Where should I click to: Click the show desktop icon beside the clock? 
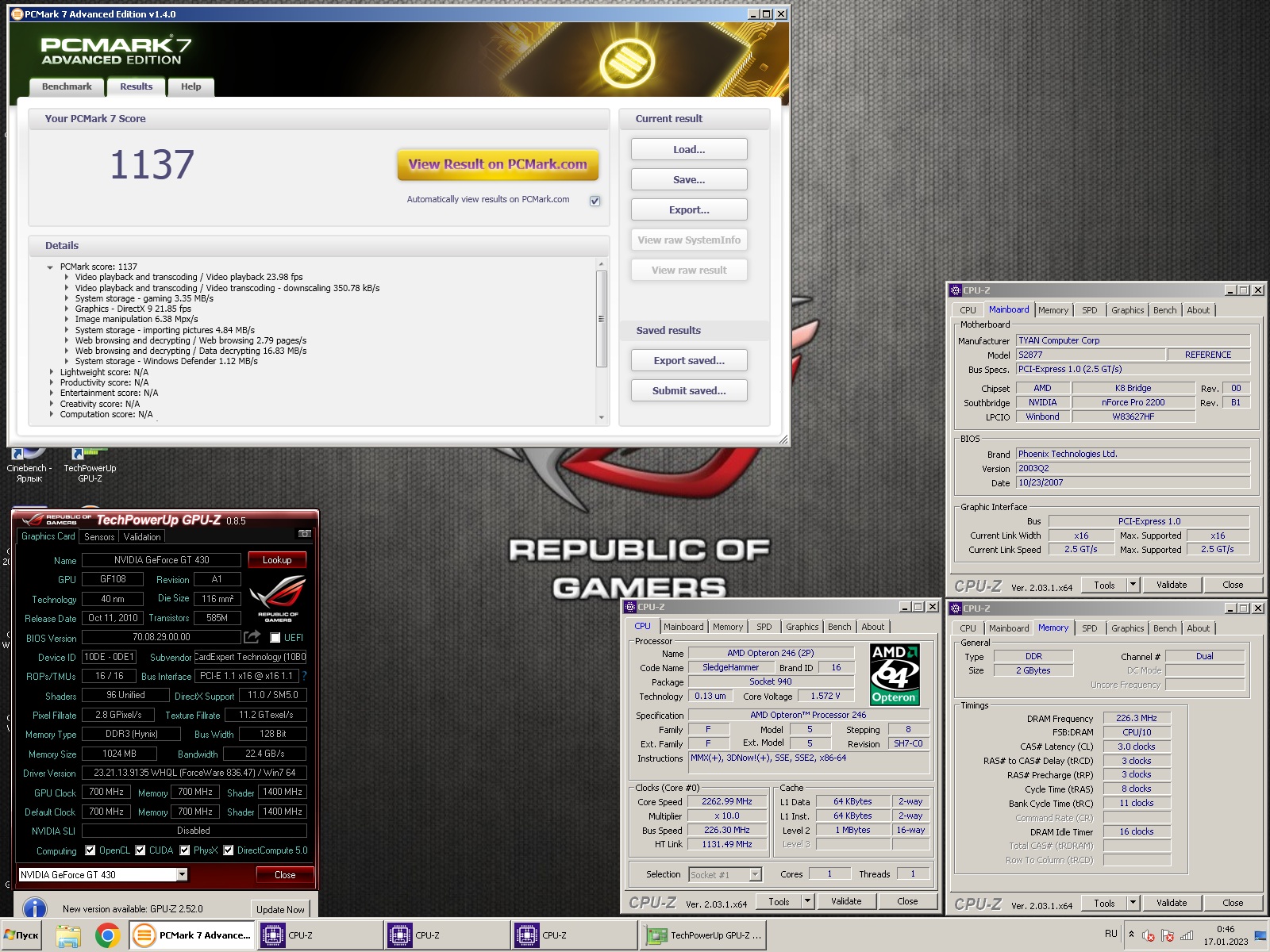(x=1260, y=936)
